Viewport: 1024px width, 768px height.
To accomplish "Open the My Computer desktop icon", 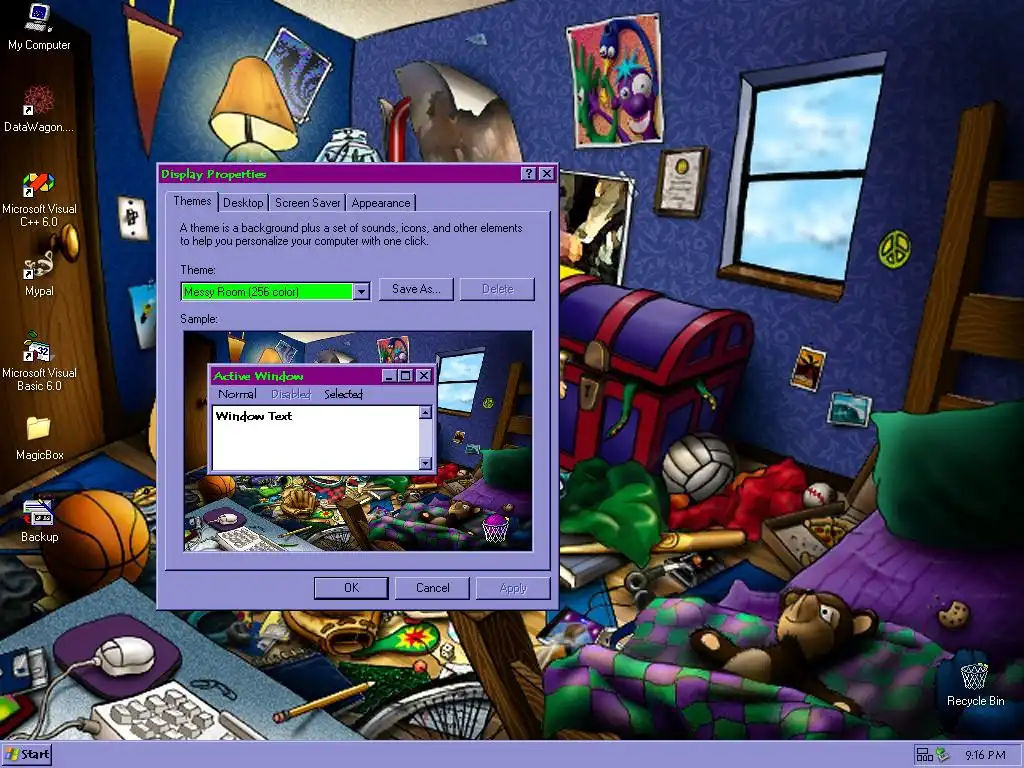I will (x=39, y=27).
